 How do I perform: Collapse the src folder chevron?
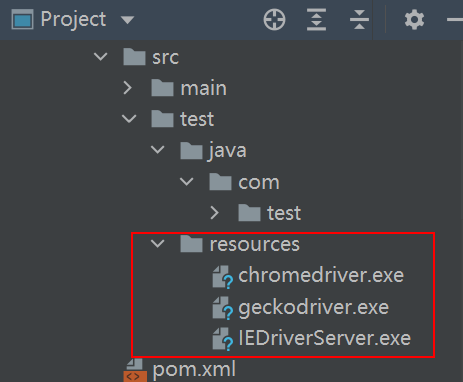coord(100,56)
